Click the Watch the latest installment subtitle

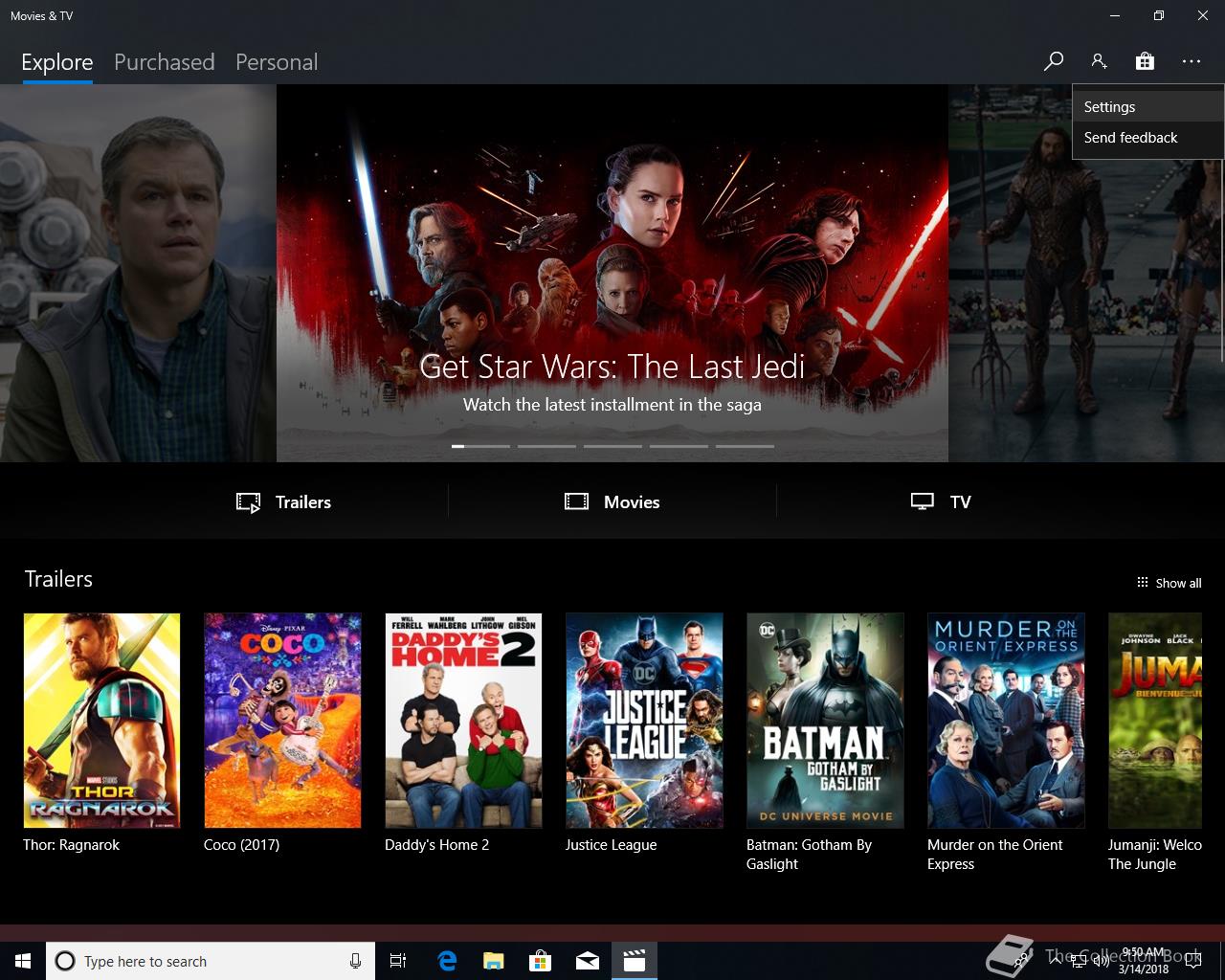point(612,405)
